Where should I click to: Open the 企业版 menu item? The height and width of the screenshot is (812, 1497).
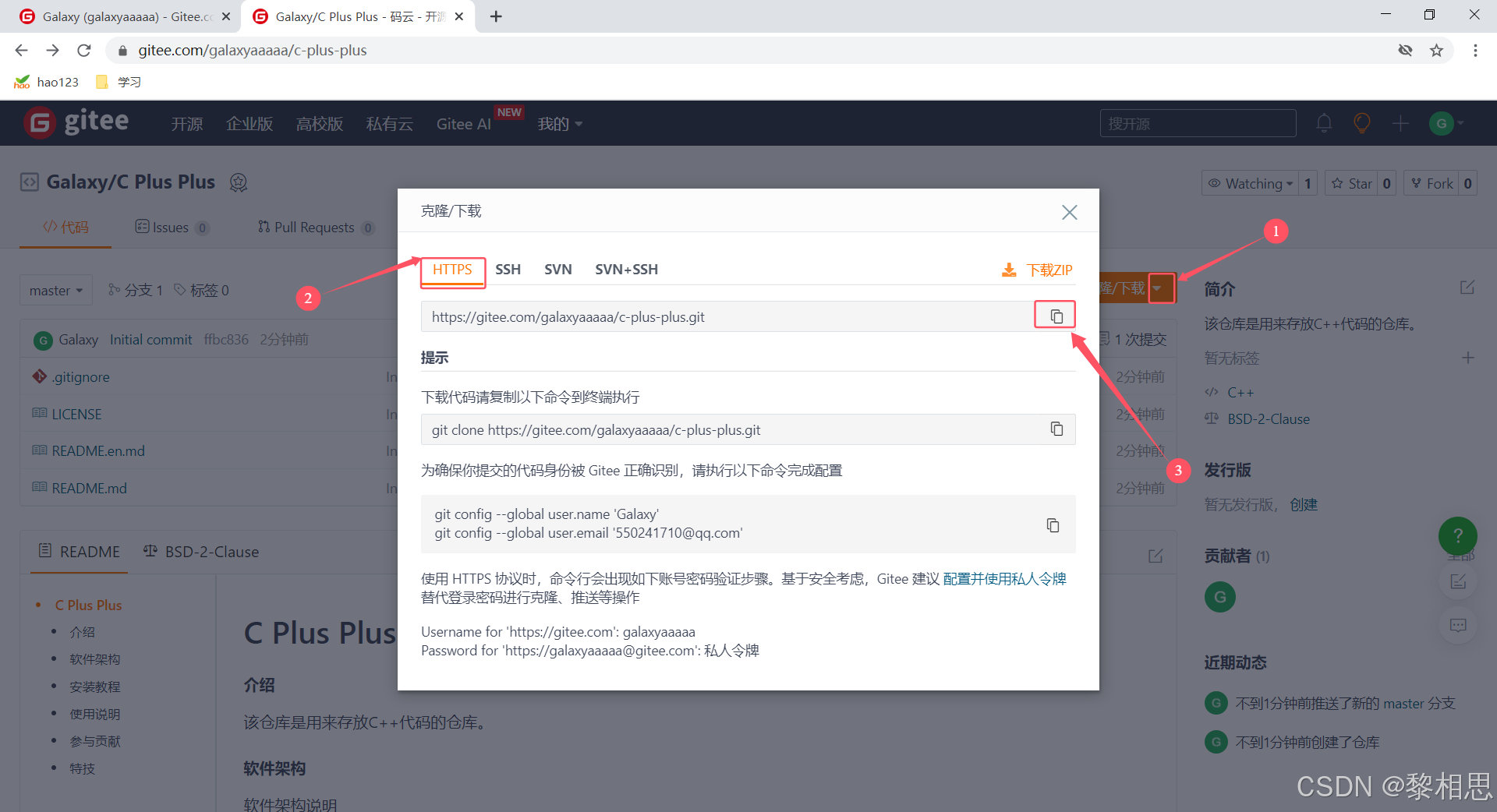(249, 124)
